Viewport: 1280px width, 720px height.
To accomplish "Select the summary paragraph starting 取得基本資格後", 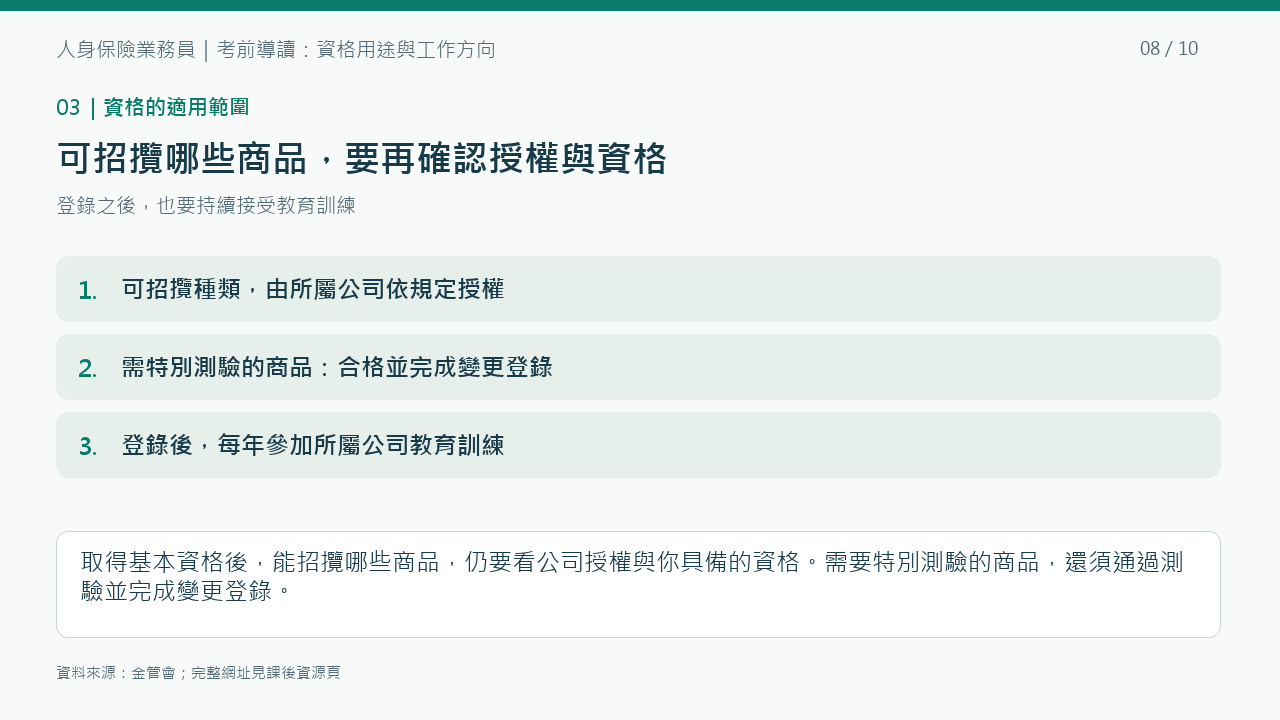I will coord(632,576).
